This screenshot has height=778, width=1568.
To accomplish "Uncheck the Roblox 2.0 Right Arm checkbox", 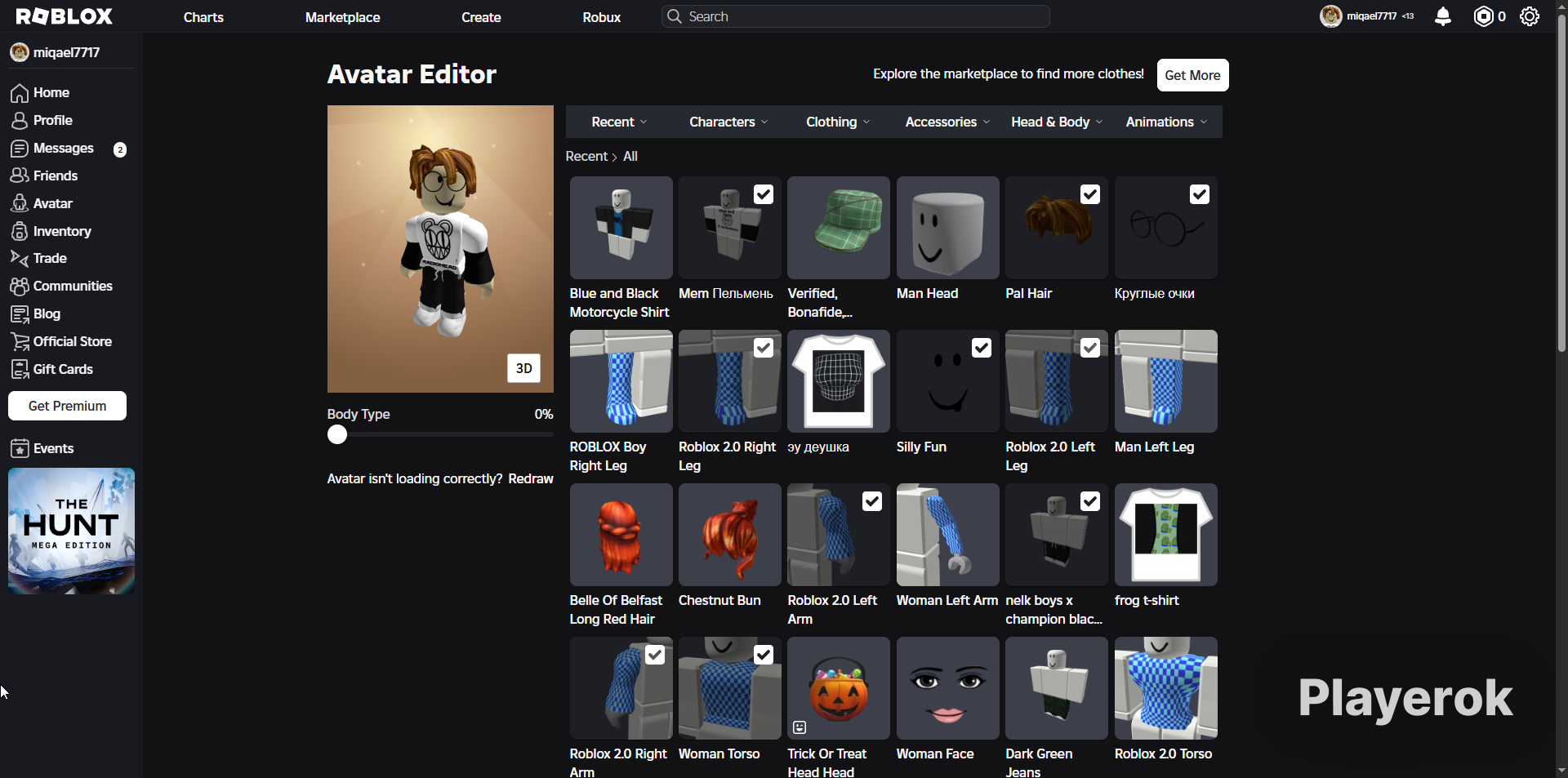I will (655, 655).
